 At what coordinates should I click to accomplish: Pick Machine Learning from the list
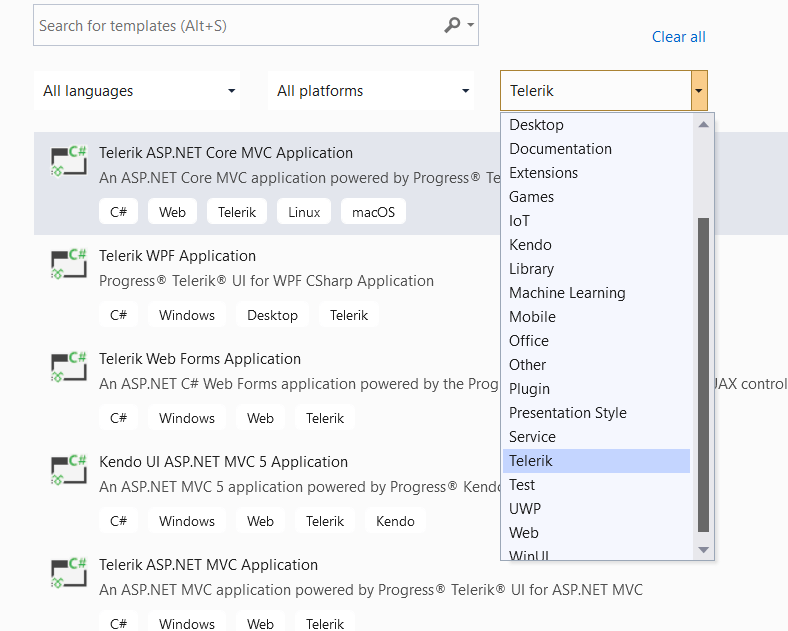[596, 293]
